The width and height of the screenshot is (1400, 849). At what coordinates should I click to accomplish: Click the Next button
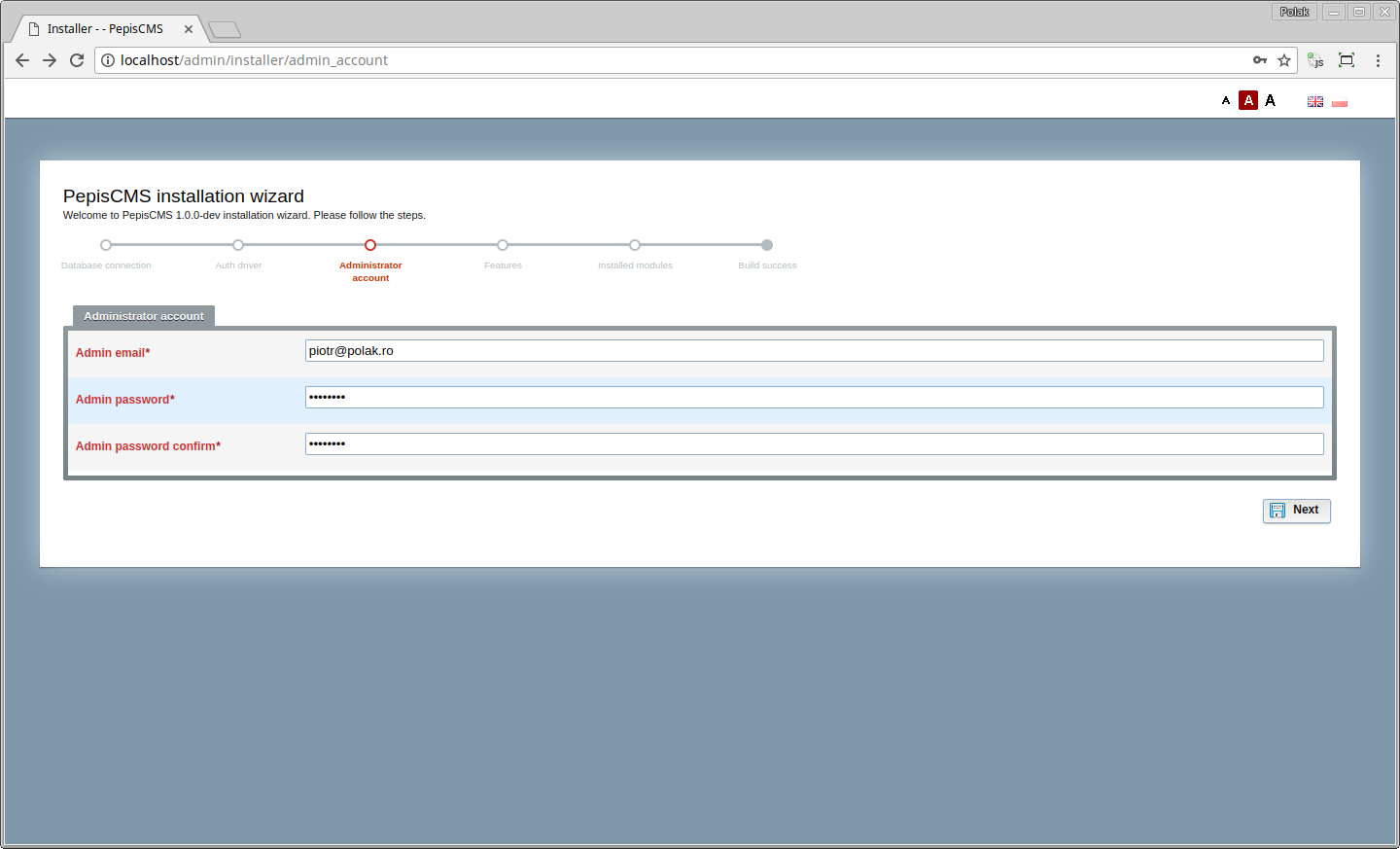[1296, 511]
